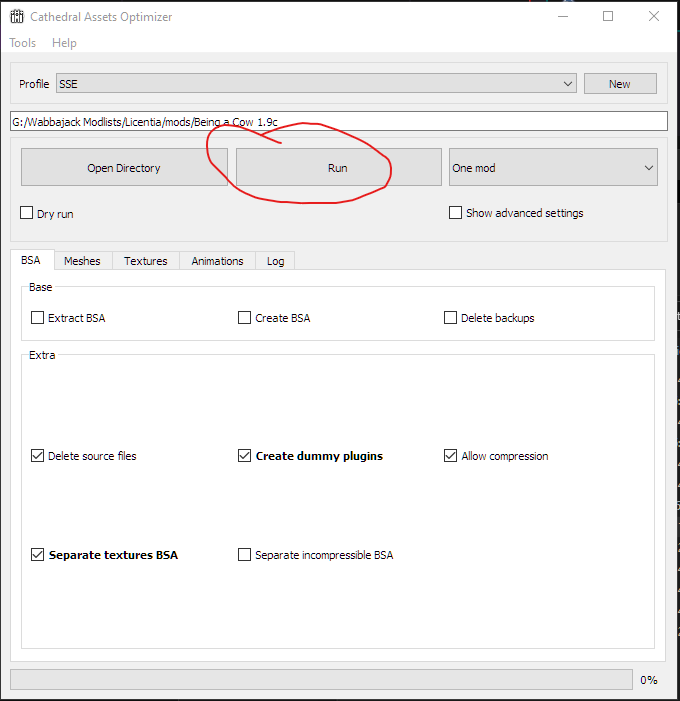This screenshot has height=701, width=680.
Task: Minimize the Cathedral Assets Optimizer window
Action: click(563, 17)
